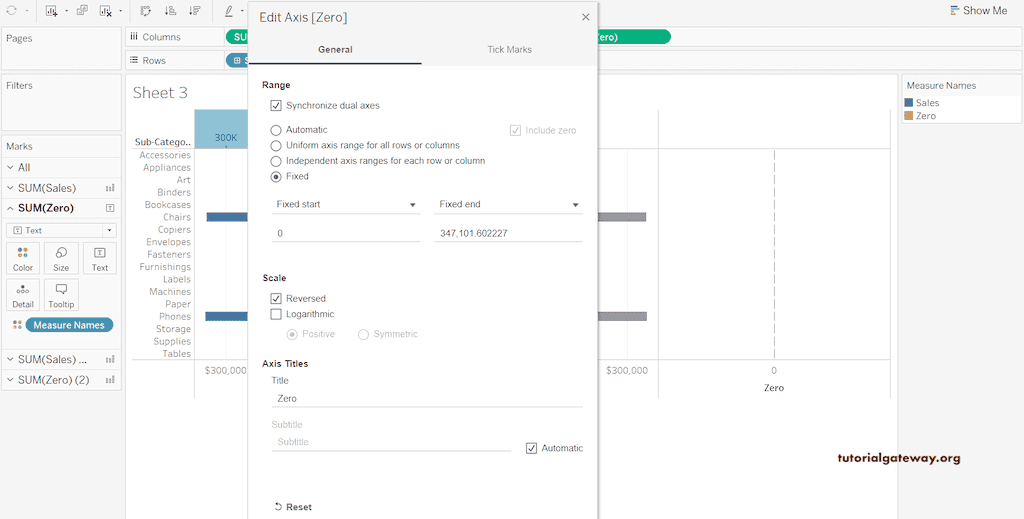The image size is (1024, 519).
Task: Open the Fixed end dropdown
Action: click(508, 204)
